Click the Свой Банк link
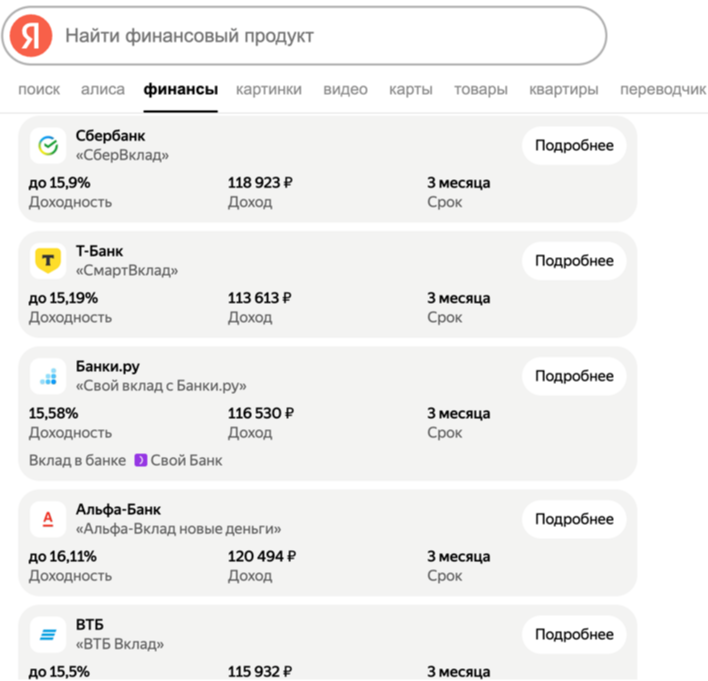Image resolution: width=708 pixels, height=681 pixels. tap(186, 461)
